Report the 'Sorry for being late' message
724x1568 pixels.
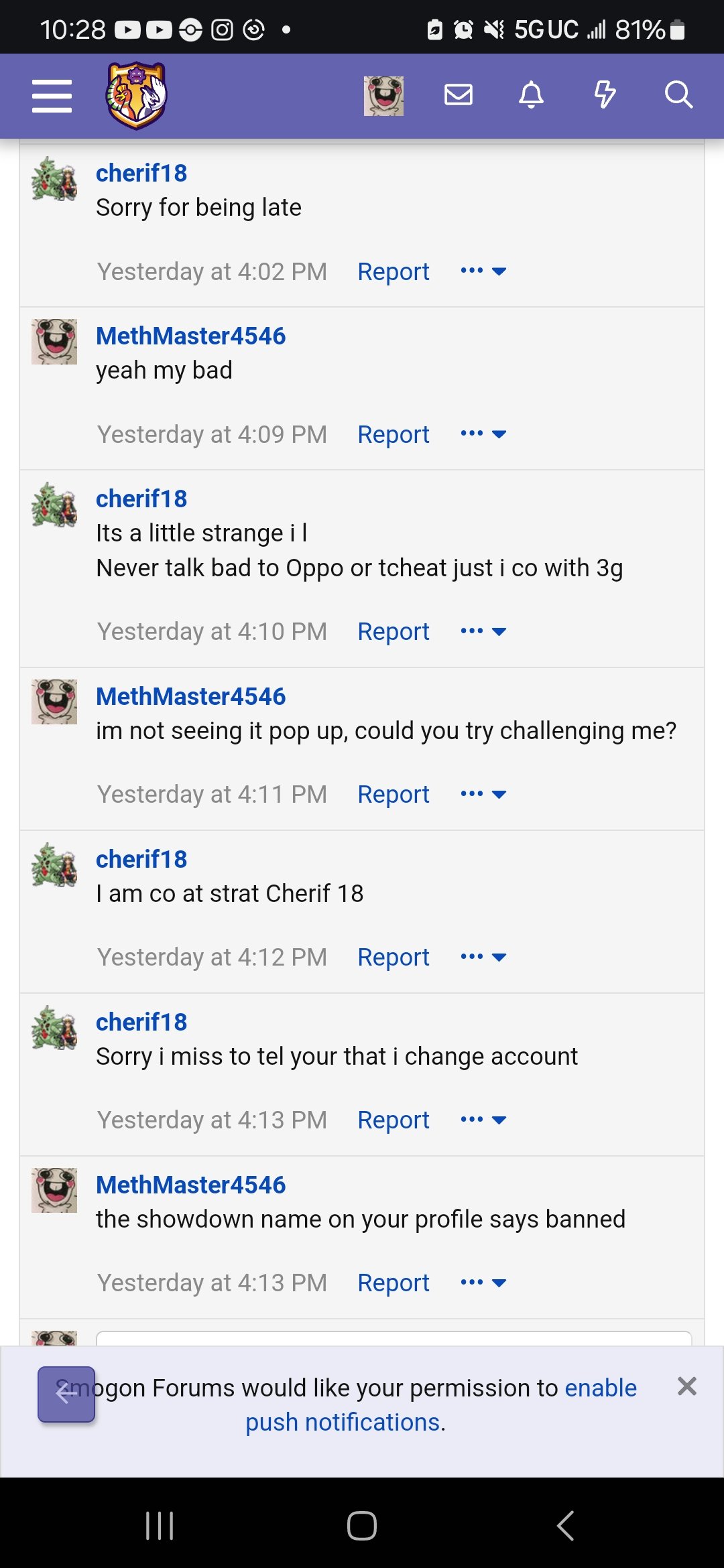[x=394, y=271]
